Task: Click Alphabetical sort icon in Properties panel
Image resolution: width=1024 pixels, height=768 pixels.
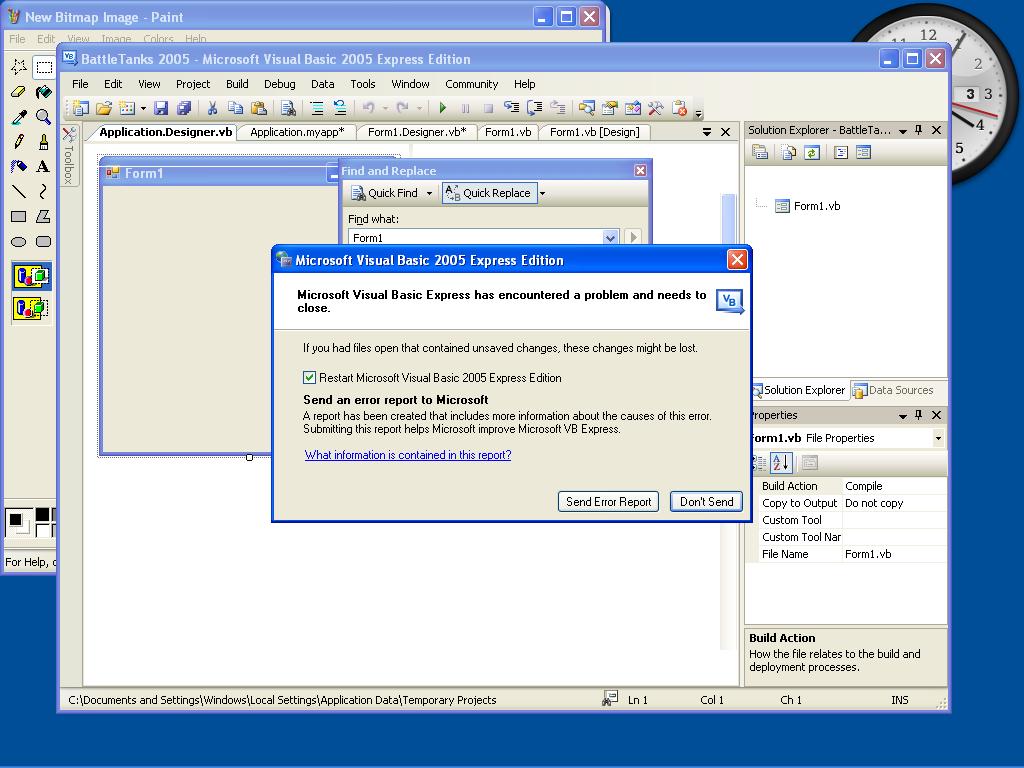Action: [x=781, y=463]
